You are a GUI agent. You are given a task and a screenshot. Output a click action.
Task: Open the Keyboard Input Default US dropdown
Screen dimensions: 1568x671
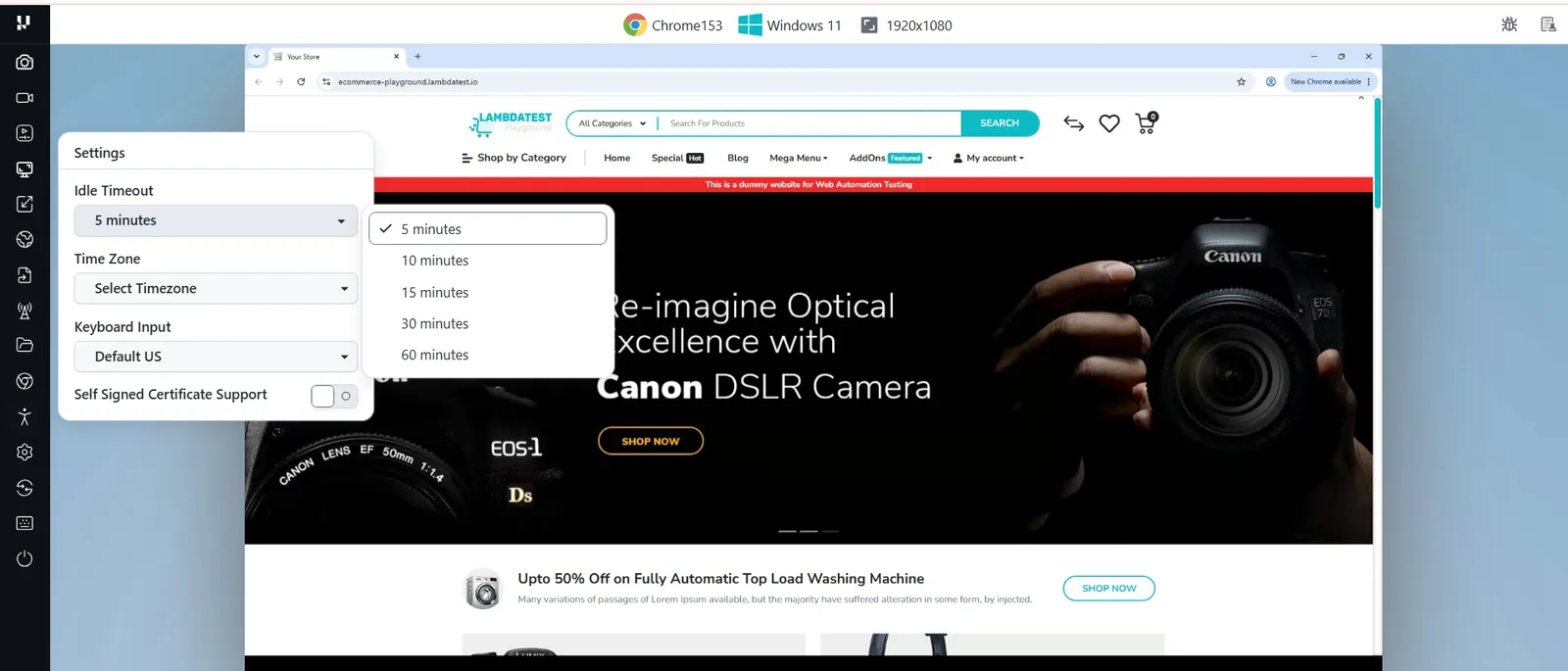(216, 357)
